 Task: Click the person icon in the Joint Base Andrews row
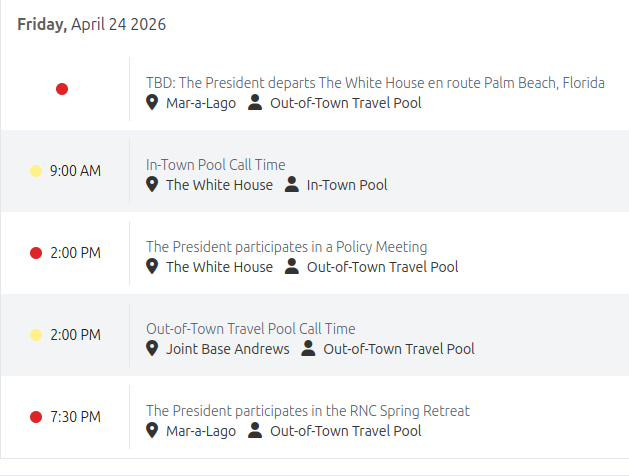pos(308,348)
